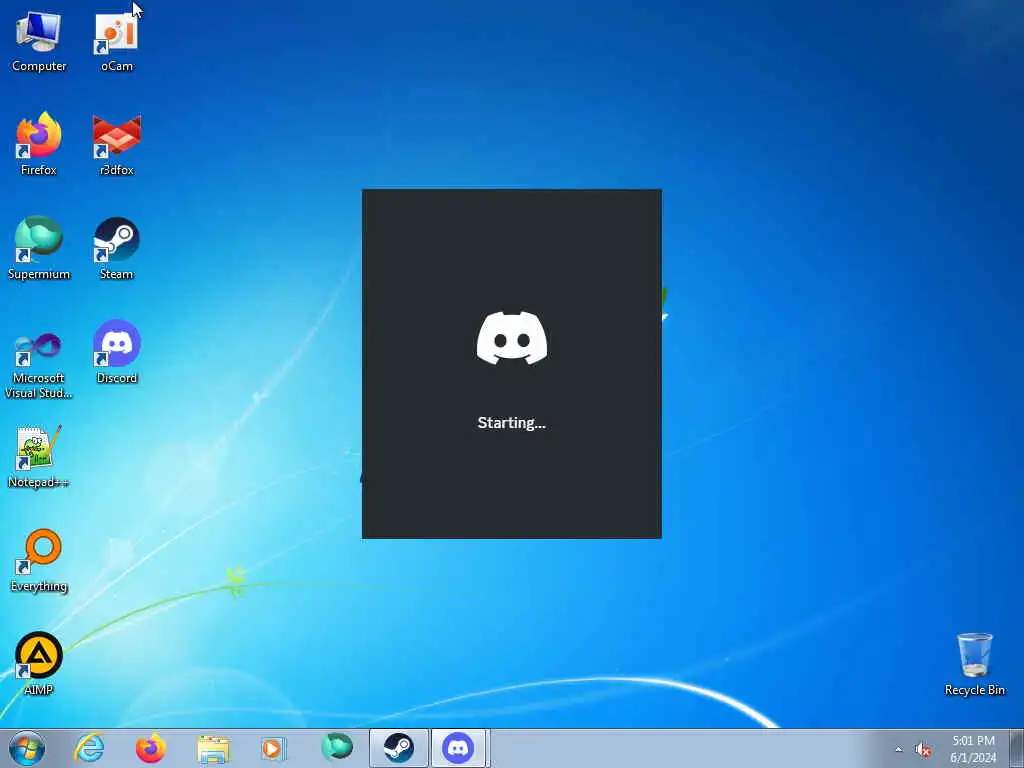This screenshot has height=768, width=1024.
Task: Switch to Steam taskbar button
Action: tap(398, 748)
